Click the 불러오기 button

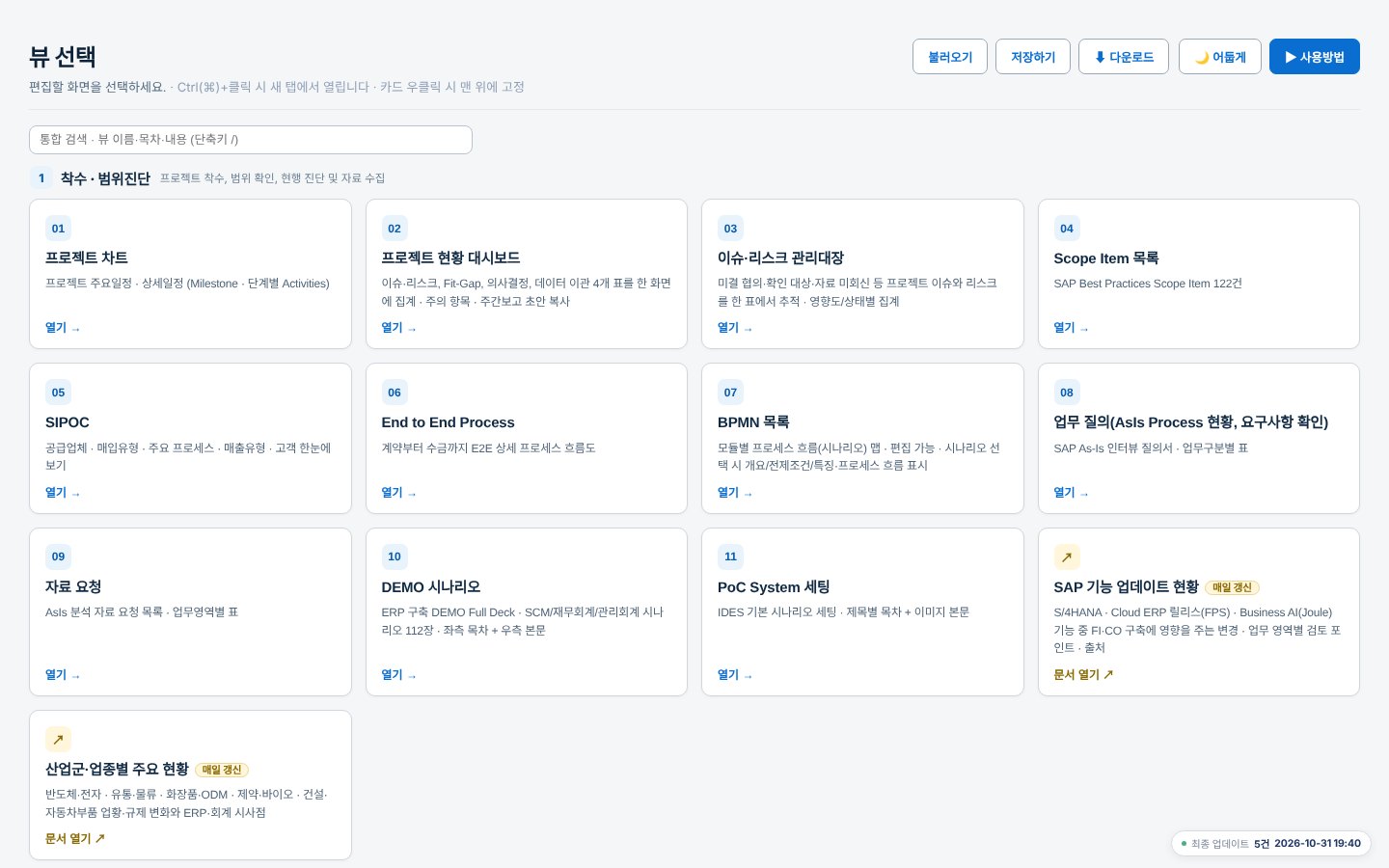coord(950,57)
